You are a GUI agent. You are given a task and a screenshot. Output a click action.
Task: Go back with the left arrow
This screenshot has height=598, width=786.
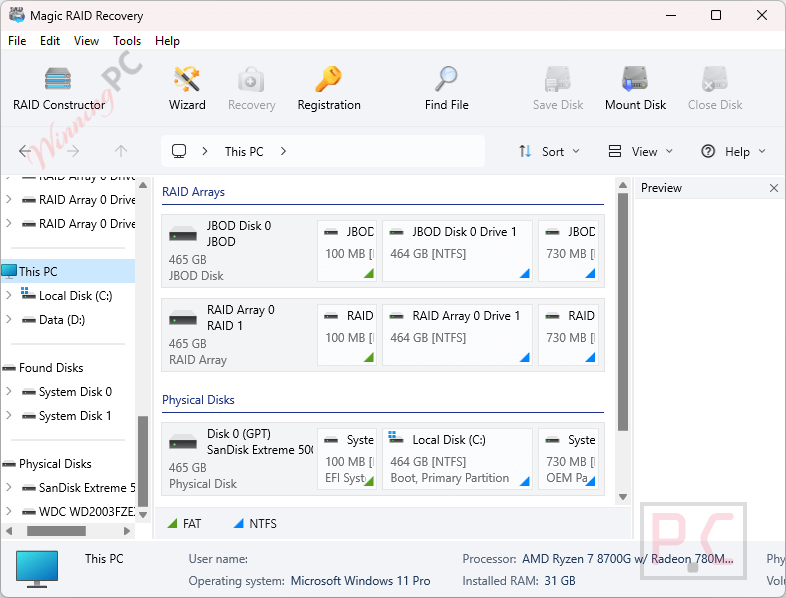(x=25, y=151)
